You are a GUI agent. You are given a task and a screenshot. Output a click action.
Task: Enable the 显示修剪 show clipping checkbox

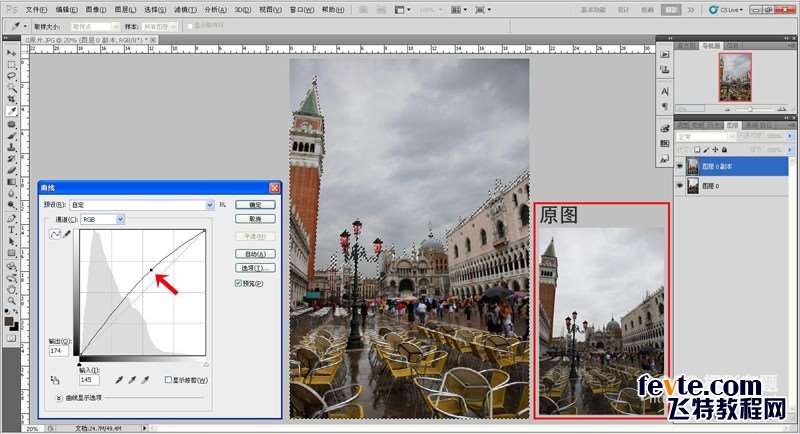[x=168, y=380]
